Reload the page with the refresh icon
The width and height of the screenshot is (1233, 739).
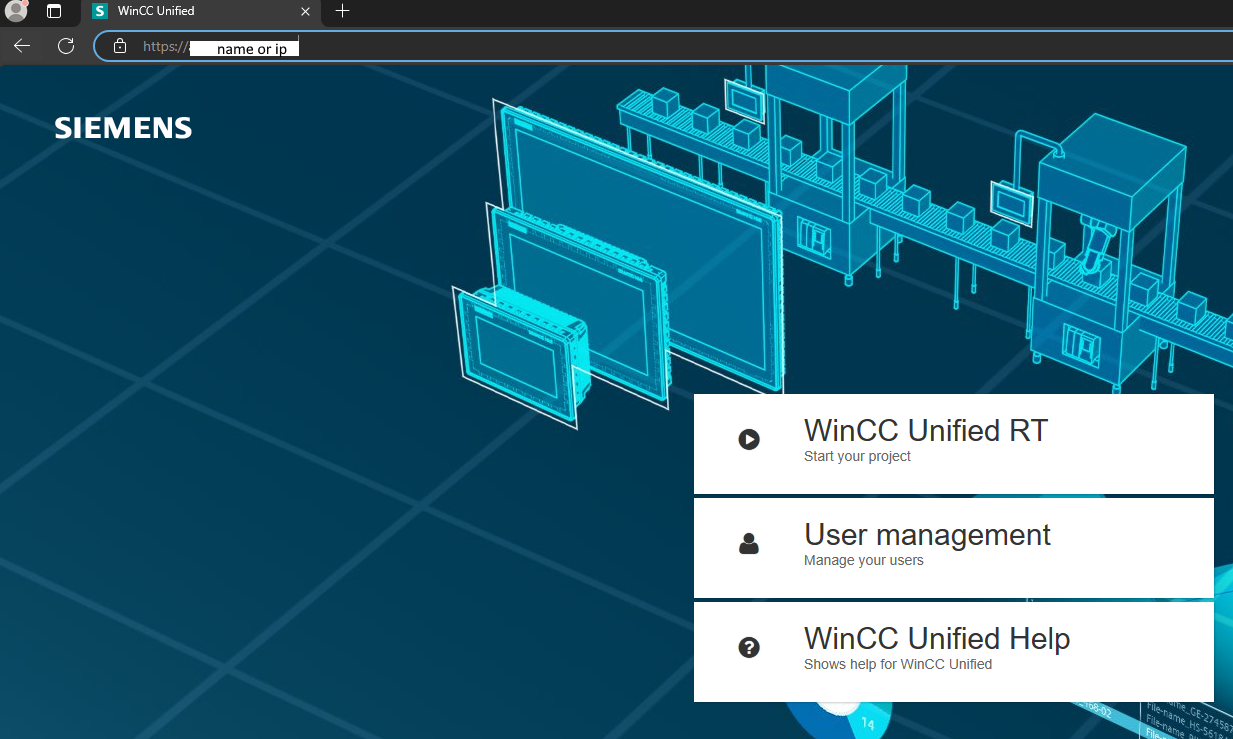[x=66, y=46]
